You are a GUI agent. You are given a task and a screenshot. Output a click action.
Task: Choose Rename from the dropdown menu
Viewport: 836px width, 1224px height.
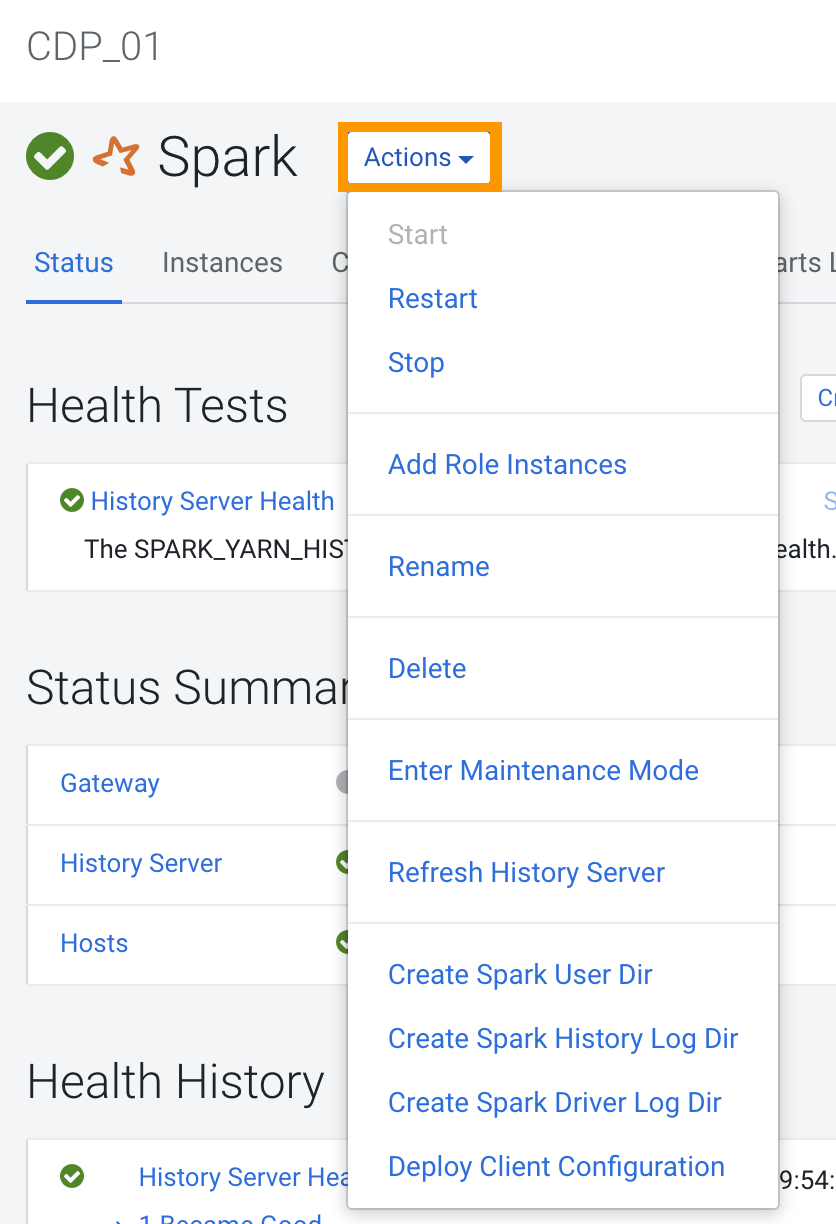(x=439, y=567)
